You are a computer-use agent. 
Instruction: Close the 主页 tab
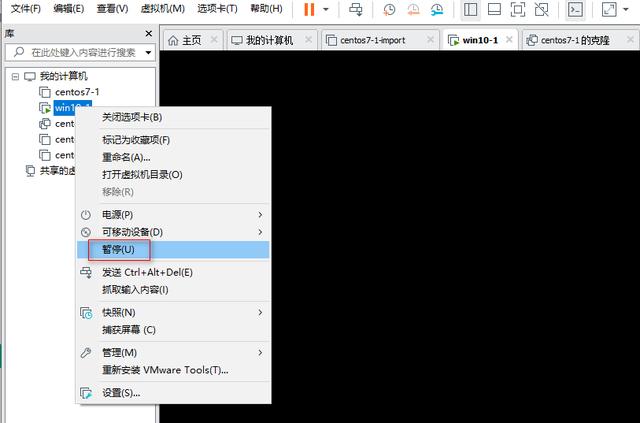click(x=214, y=40)
